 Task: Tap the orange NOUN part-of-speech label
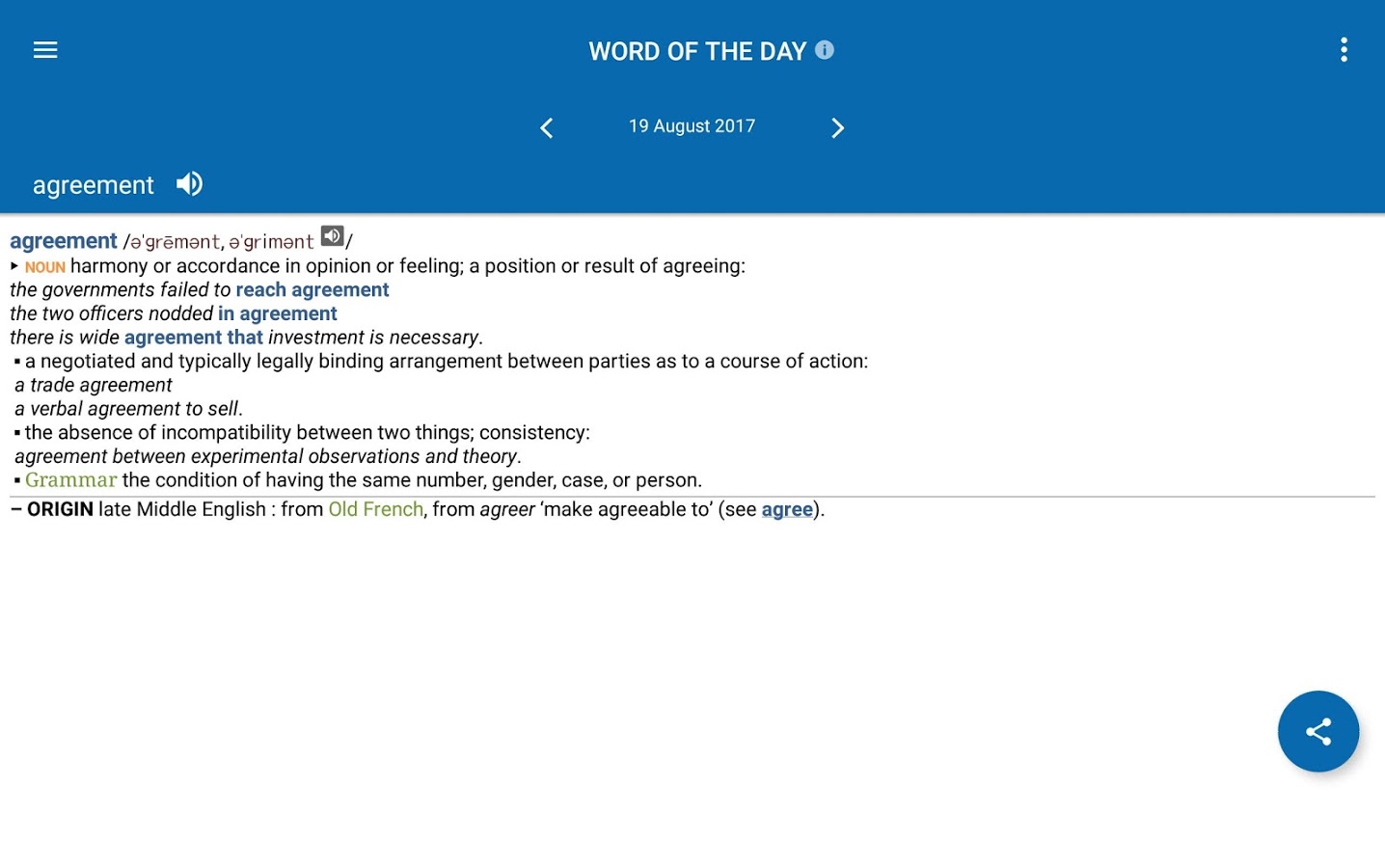(45, 267)
